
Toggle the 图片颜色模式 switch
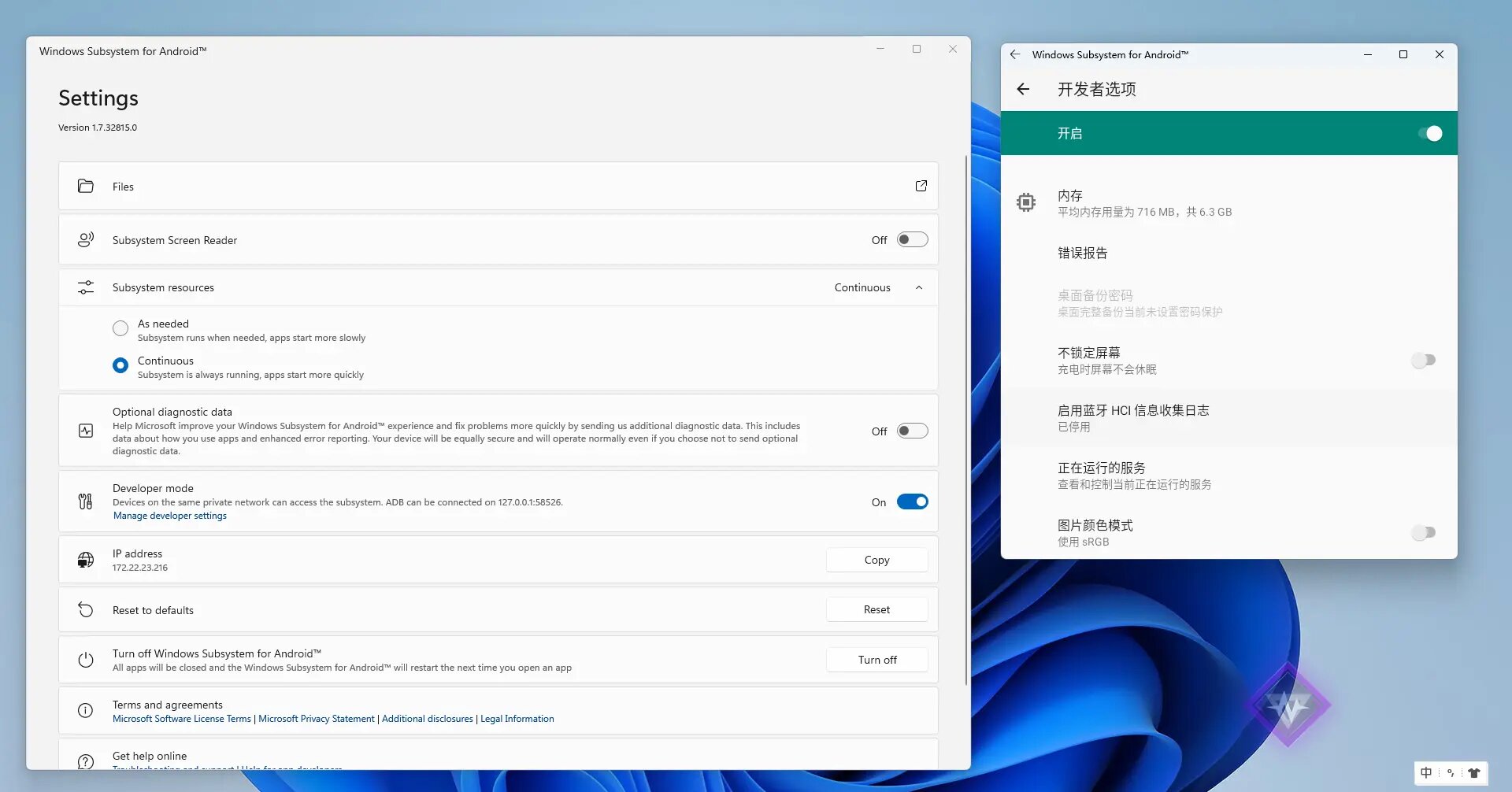tap(1424, 533)
